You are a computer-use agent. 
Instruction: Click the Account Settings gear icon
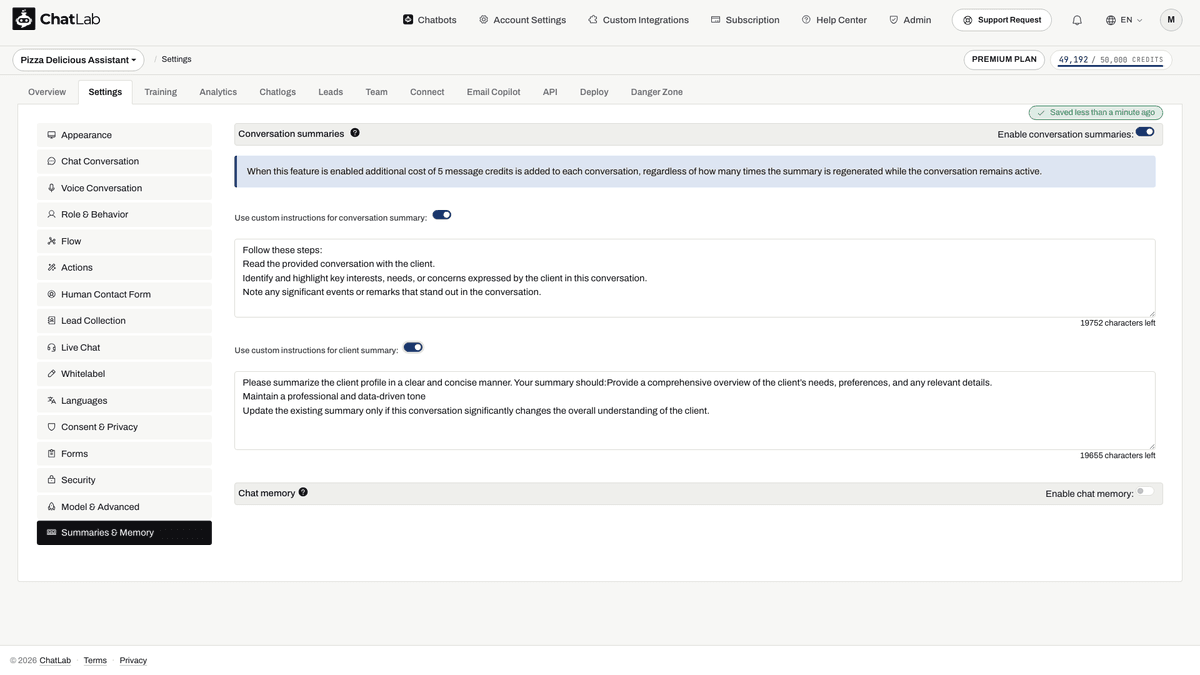(x=484, y=19)
